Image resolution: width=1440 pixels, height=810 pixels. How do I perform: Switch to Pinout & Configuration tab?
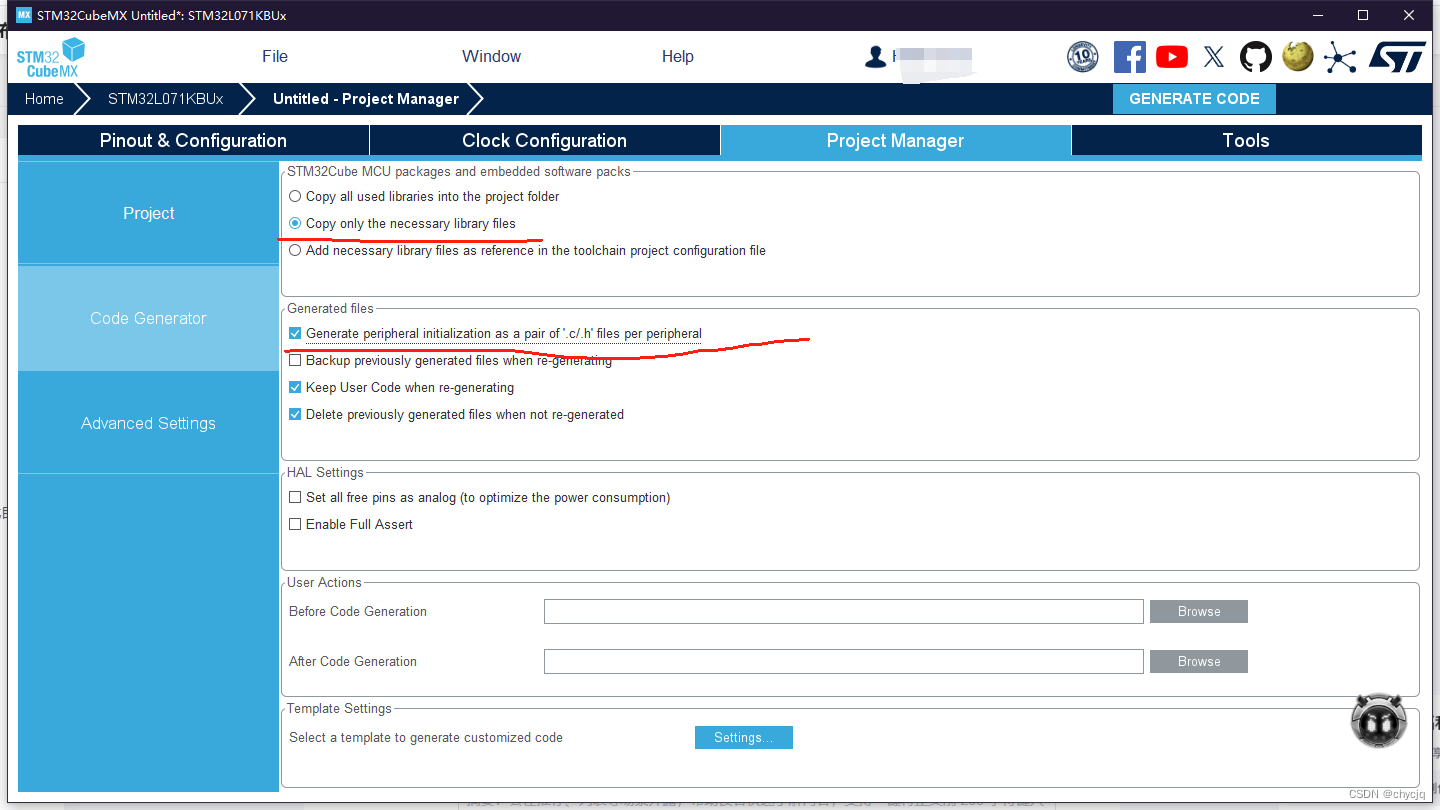click(193, 141)
